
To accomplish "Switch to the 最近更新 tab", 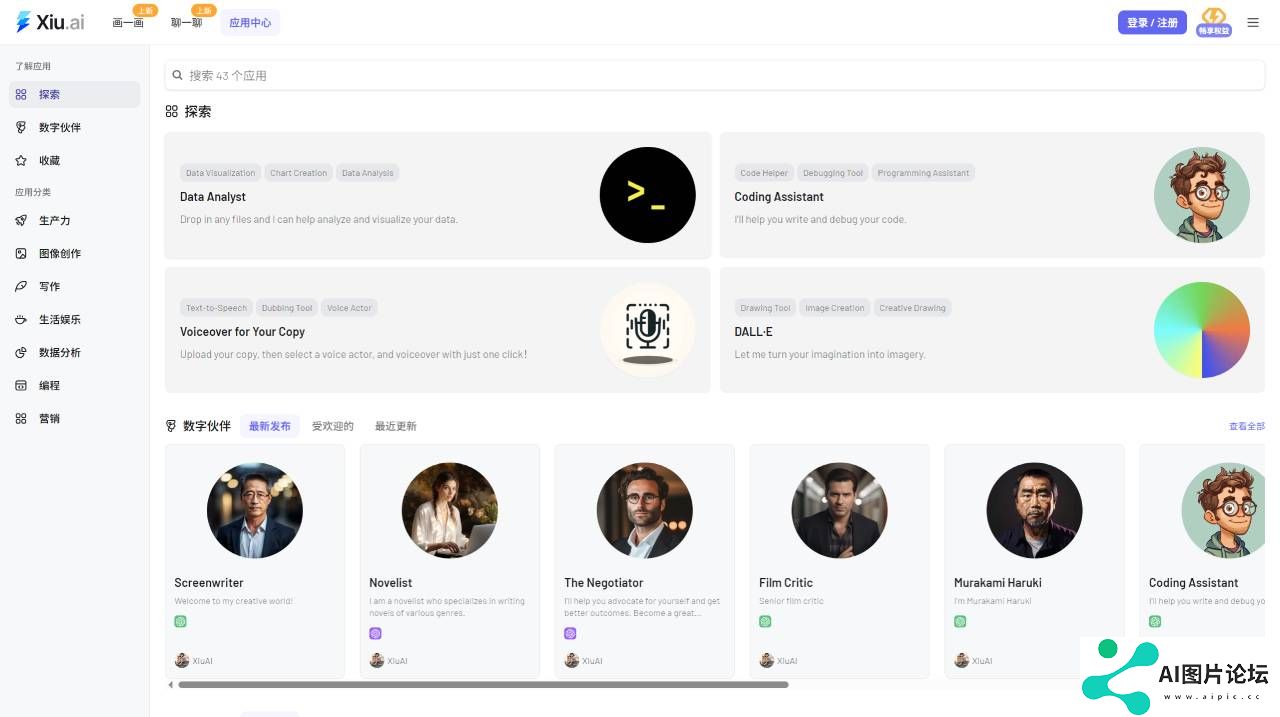I will (x=395, y=426).
